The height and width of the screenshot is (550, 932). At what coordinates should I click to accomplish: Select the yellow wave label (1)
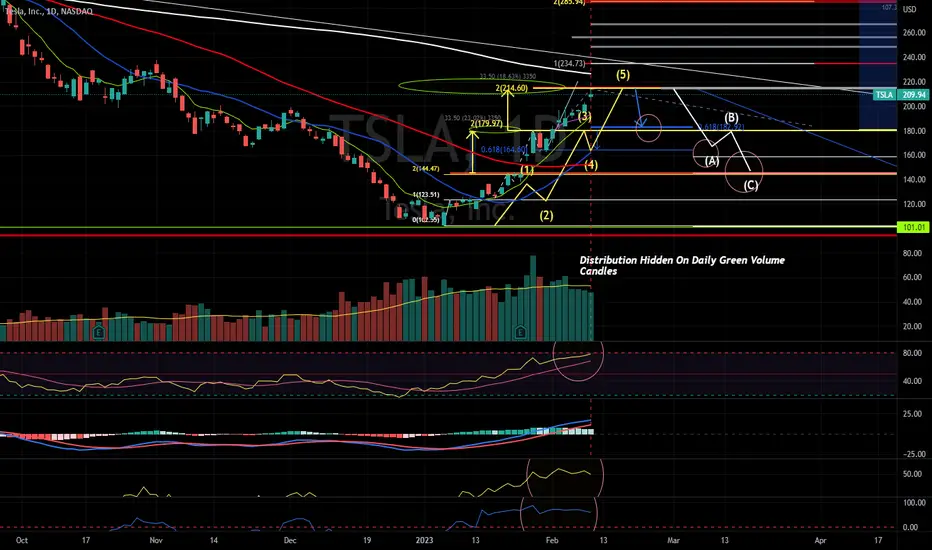(x=527, y=170)
